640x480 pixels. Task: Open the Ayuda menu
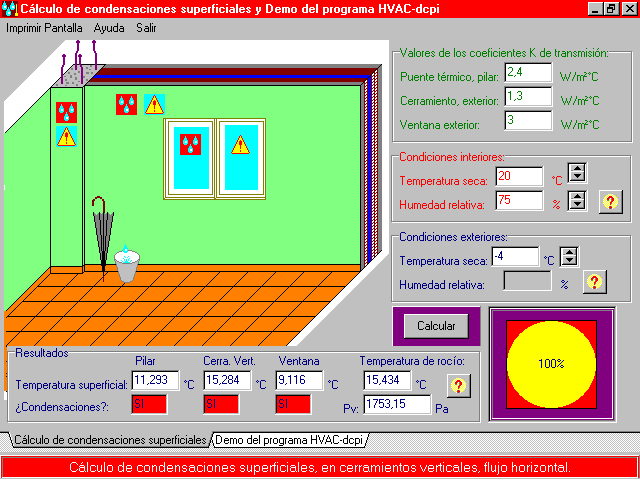pyautogui.click(x=109, y=28)
